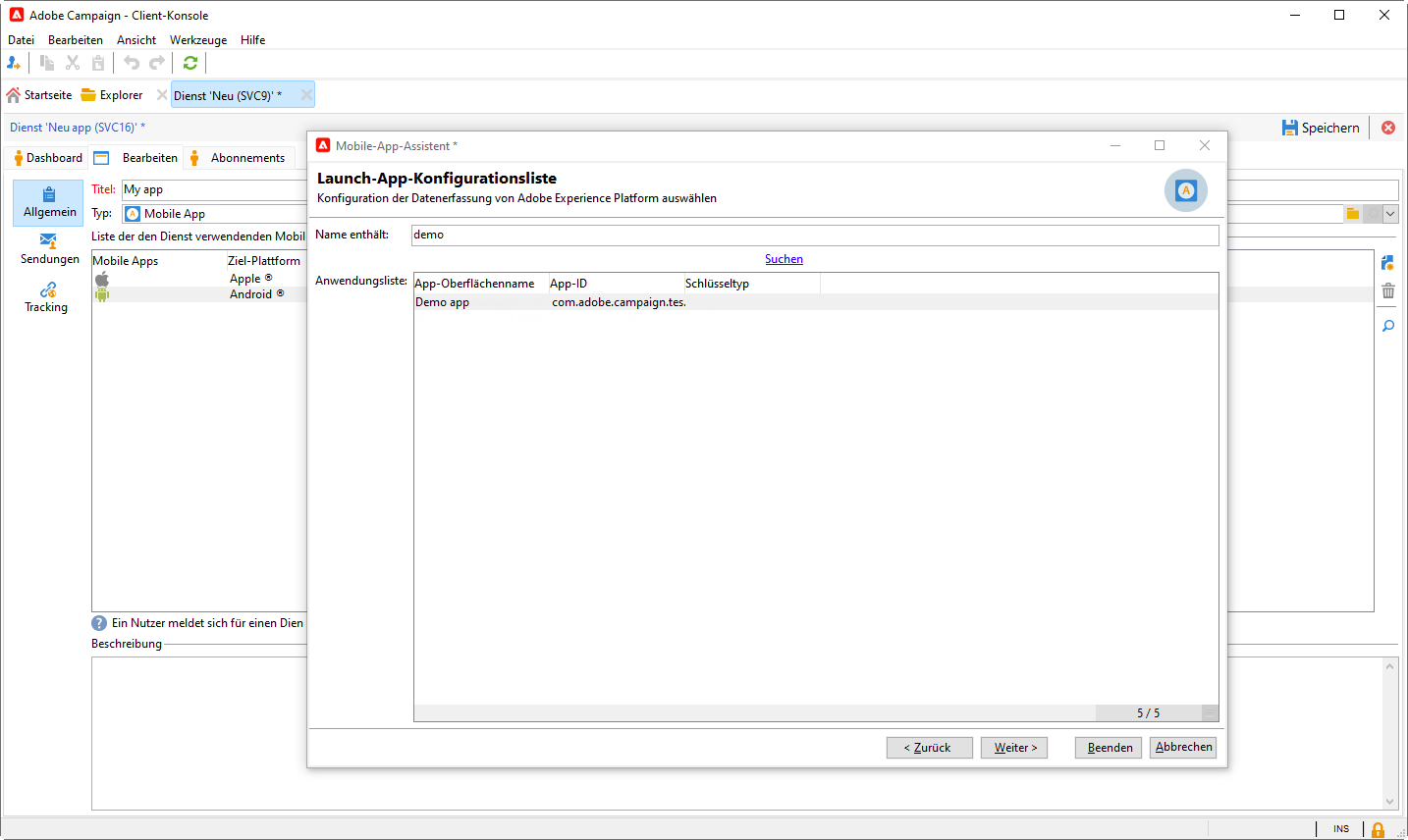Click the Paste clipboard icon in the toolbar

[98, 63]
